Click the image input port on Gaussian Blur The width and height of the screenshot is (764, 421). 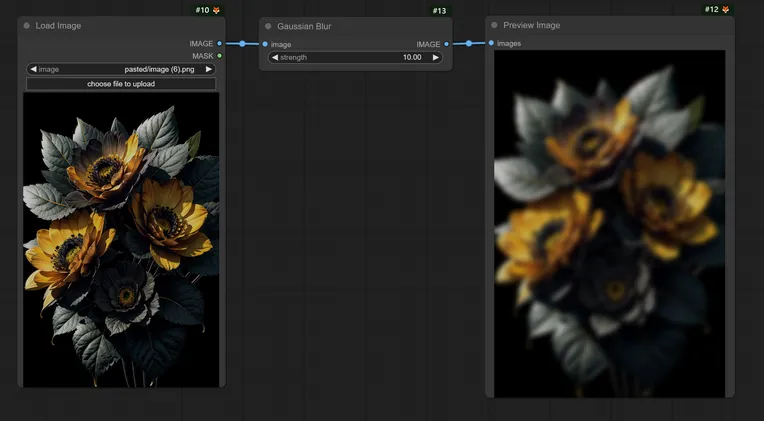coord(265,44)
